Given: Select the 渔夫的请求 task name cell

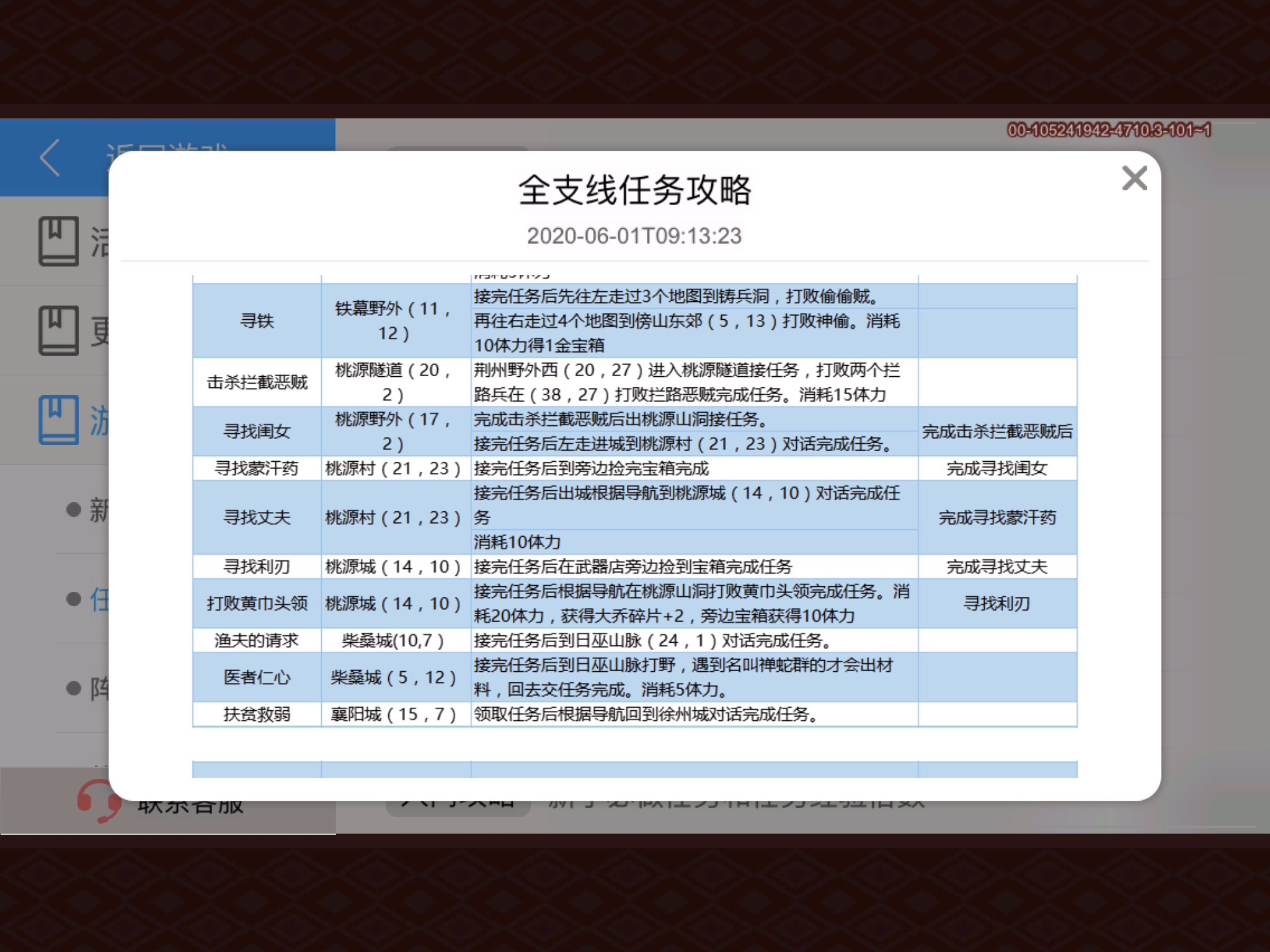Looking at the screenshot, I should click(x=257, y=640).
